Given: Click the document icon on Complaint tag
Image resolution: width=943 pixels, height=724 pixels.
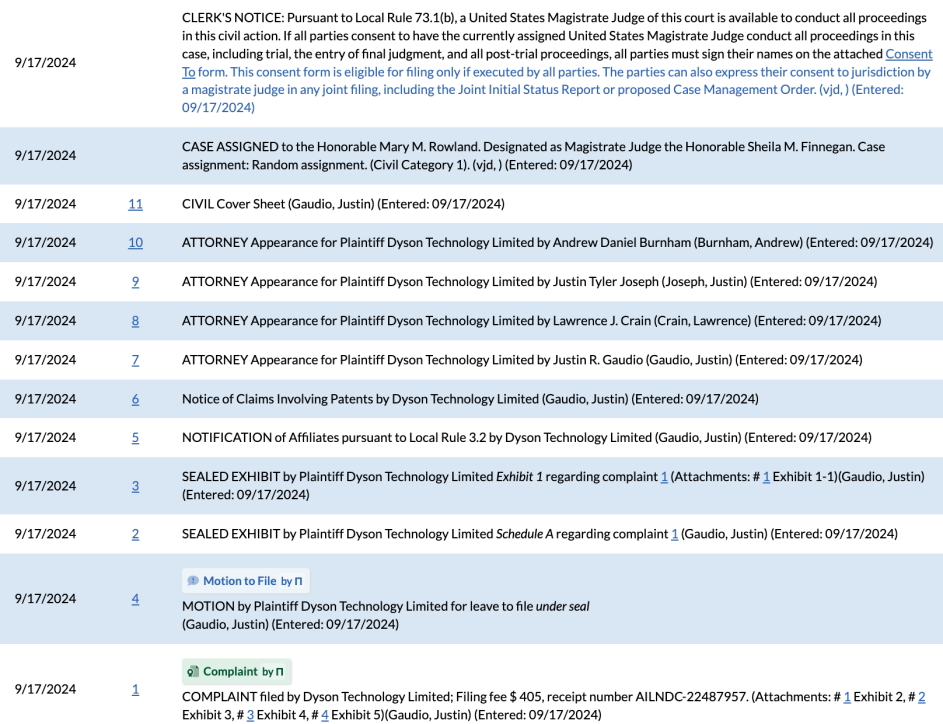Looking at the screenshot, I should point(193,671).
